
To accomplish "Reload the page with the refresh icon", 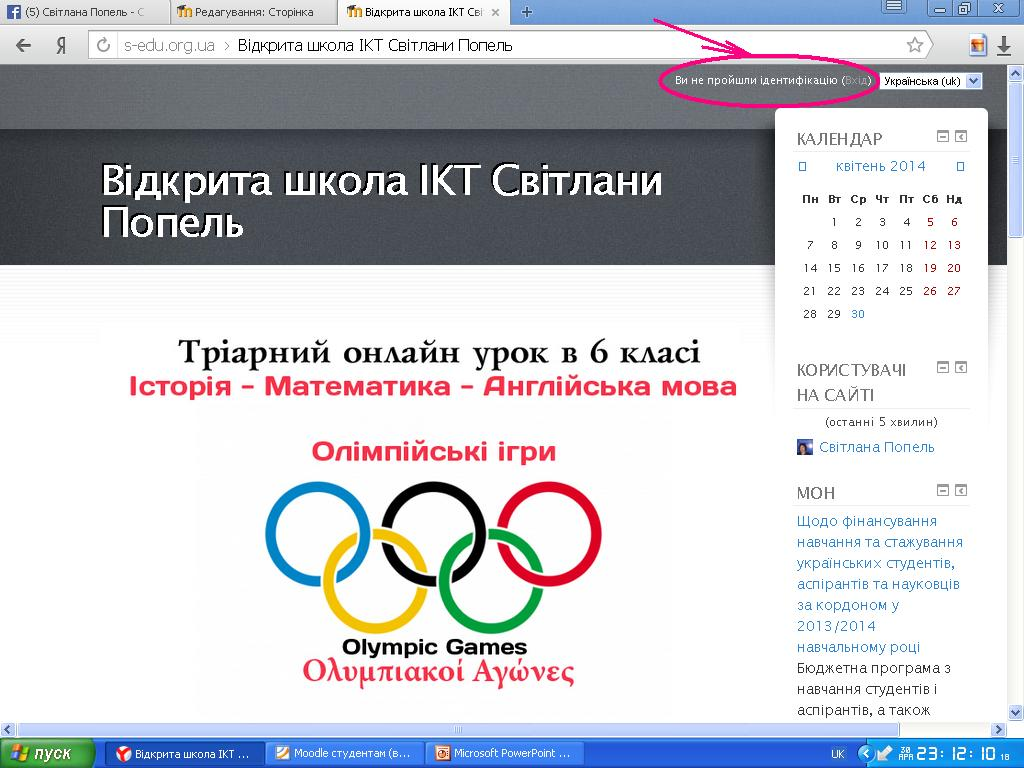I will click(103, 45).
